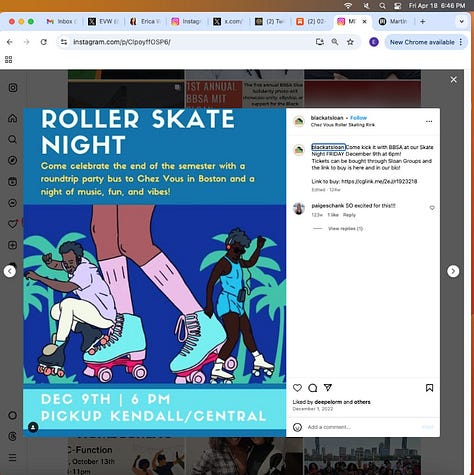The height and width of the screenshot is (475, 474).
Task: Reload the page in Chrome
Action: [x=44, y=42]
